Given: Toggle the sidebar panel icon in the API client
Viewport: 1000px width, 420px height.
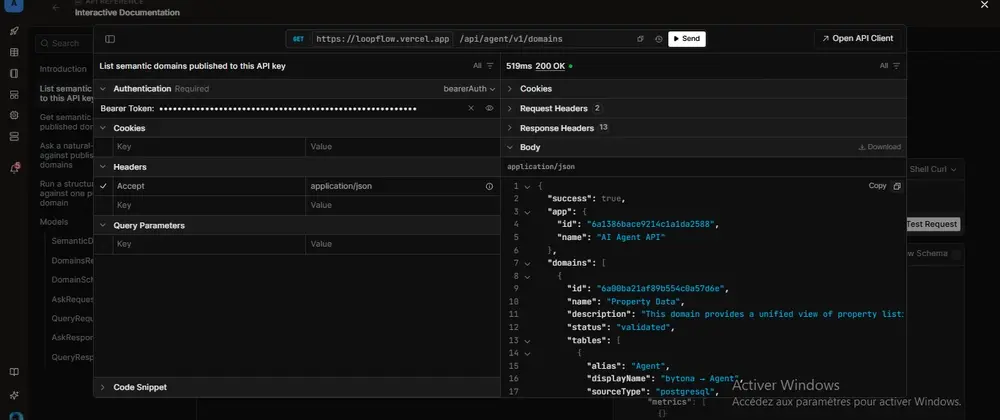Looking at the screenshot, I should pos(110,39).
